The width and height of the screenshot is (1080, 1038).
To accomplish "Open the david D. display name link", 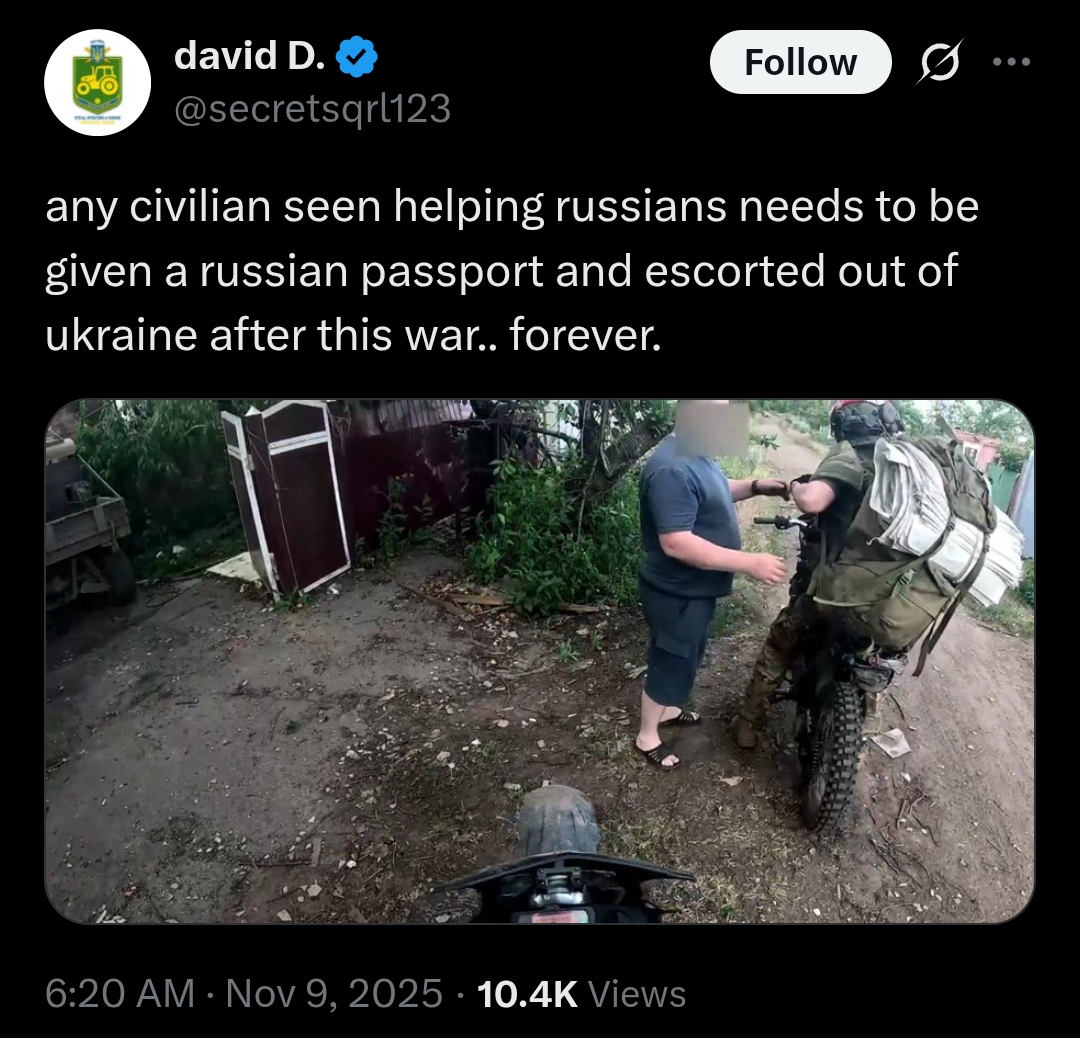I will click(249, 56).
